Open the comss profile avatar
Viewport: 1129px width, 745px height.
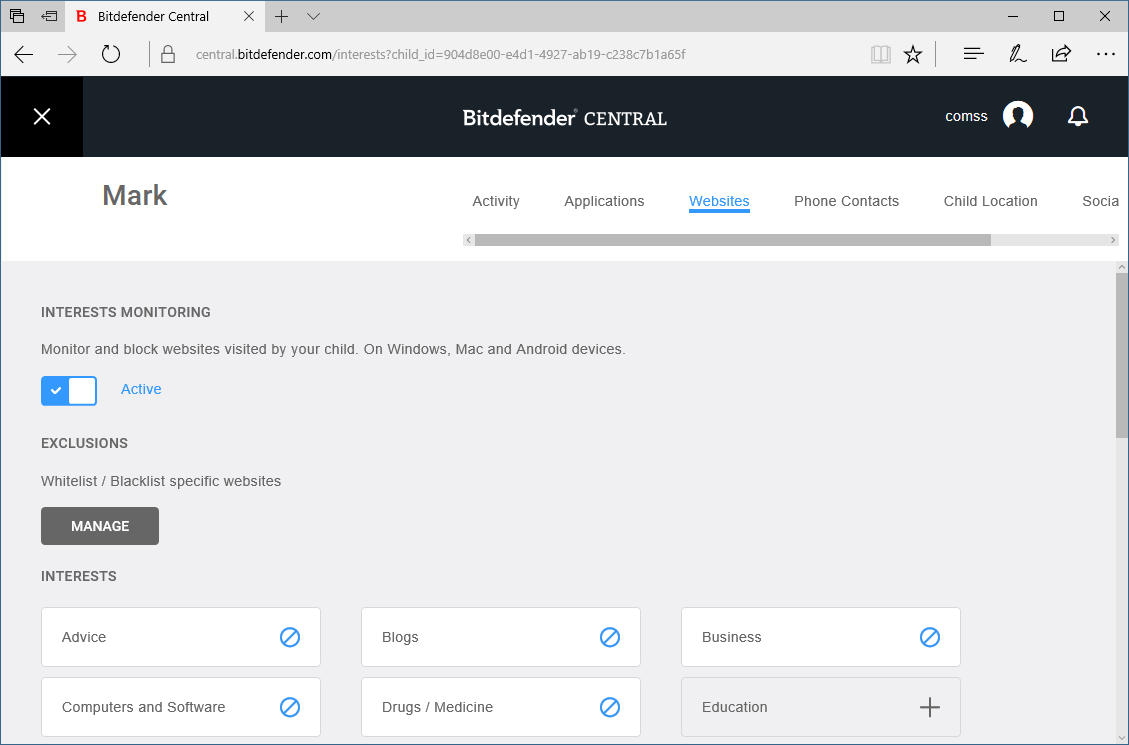(1018, 115)
